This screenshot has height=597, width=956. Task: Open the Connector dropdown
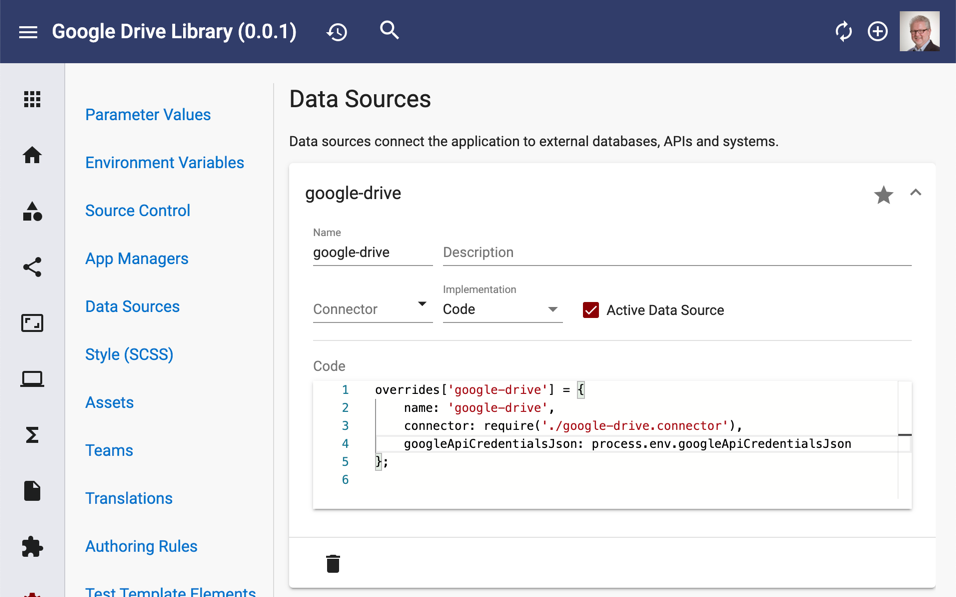pos(373,309)
